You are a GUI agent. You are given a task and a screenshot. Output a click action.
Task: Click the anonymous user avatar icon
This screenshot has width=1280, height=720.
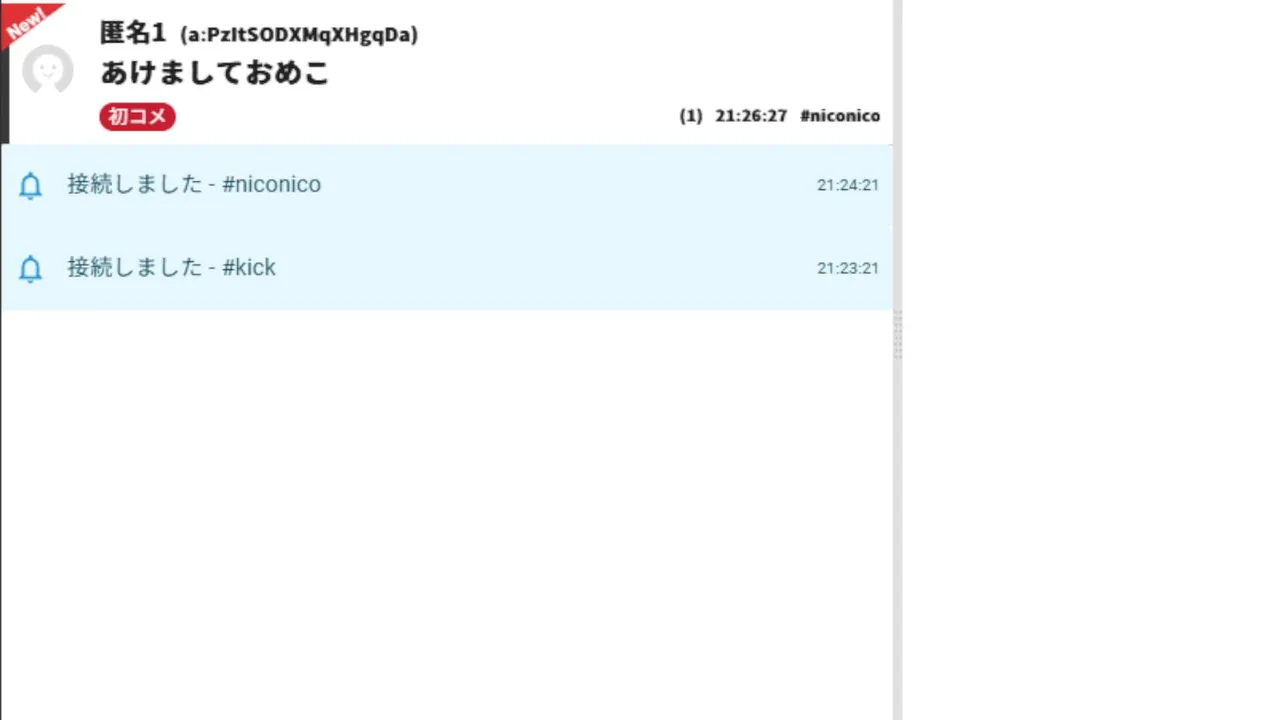[48, 70]
